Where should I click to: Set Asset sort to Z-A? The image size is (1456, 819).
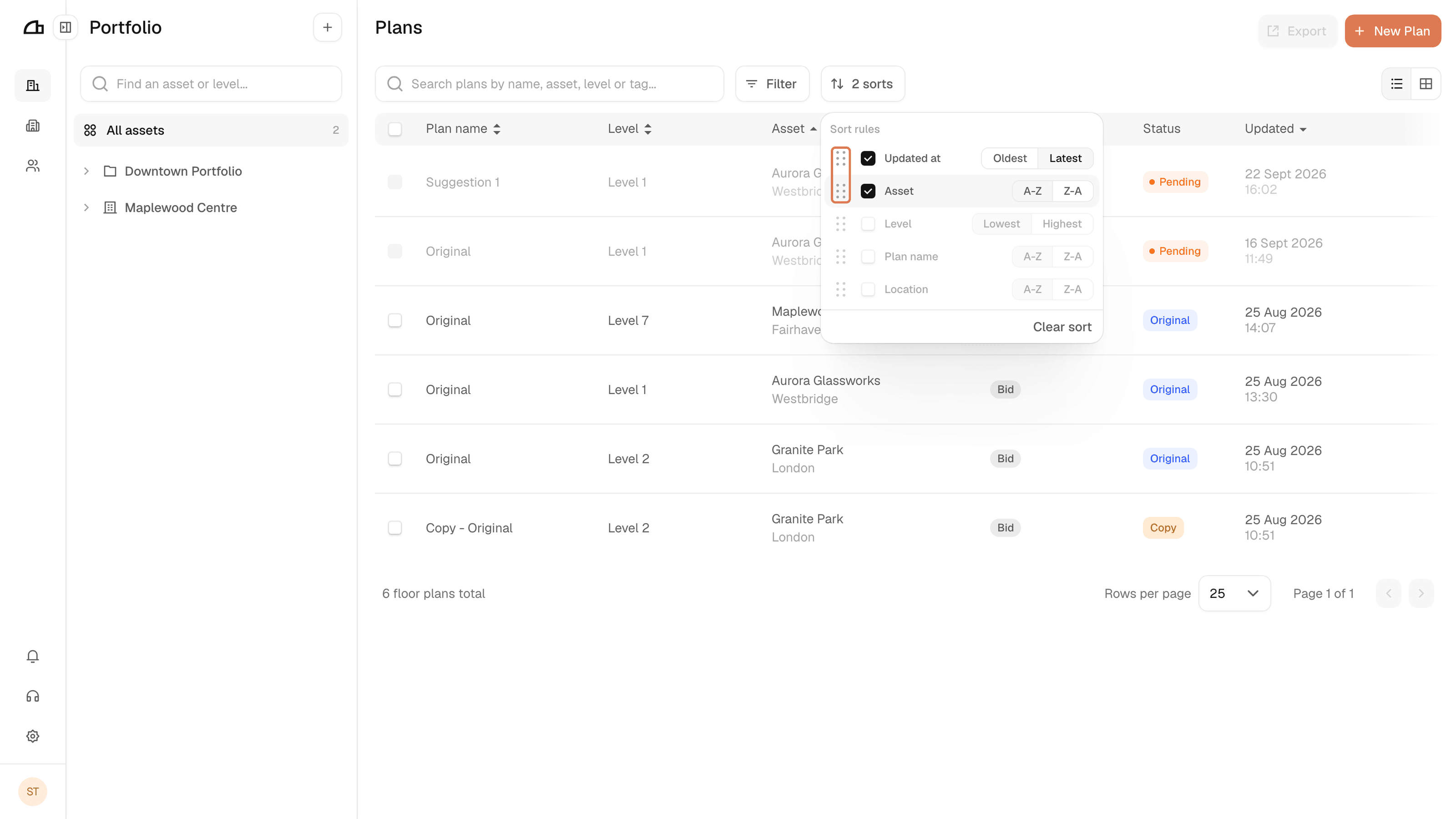(x=1072, y=191)
